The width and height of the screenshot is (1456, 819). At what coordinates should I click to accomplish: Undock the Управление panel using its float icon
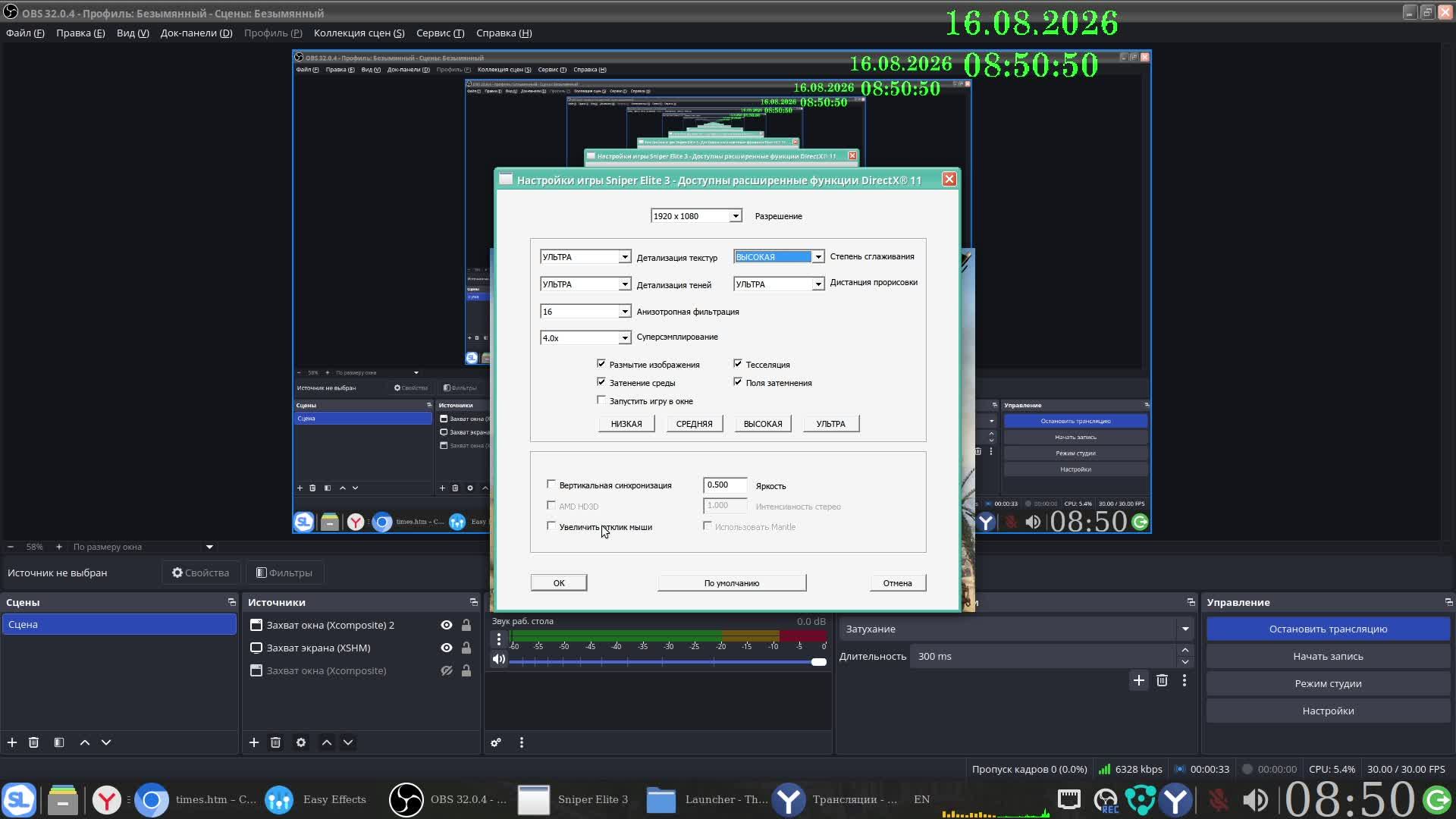1448,602
